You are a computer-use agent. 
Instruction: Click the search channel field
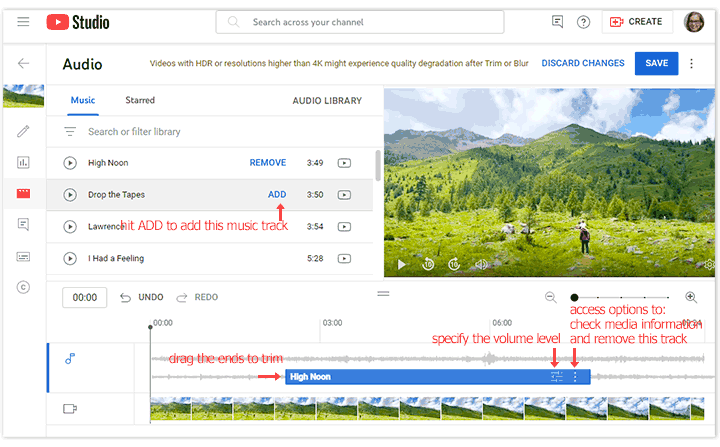(360, 22)
